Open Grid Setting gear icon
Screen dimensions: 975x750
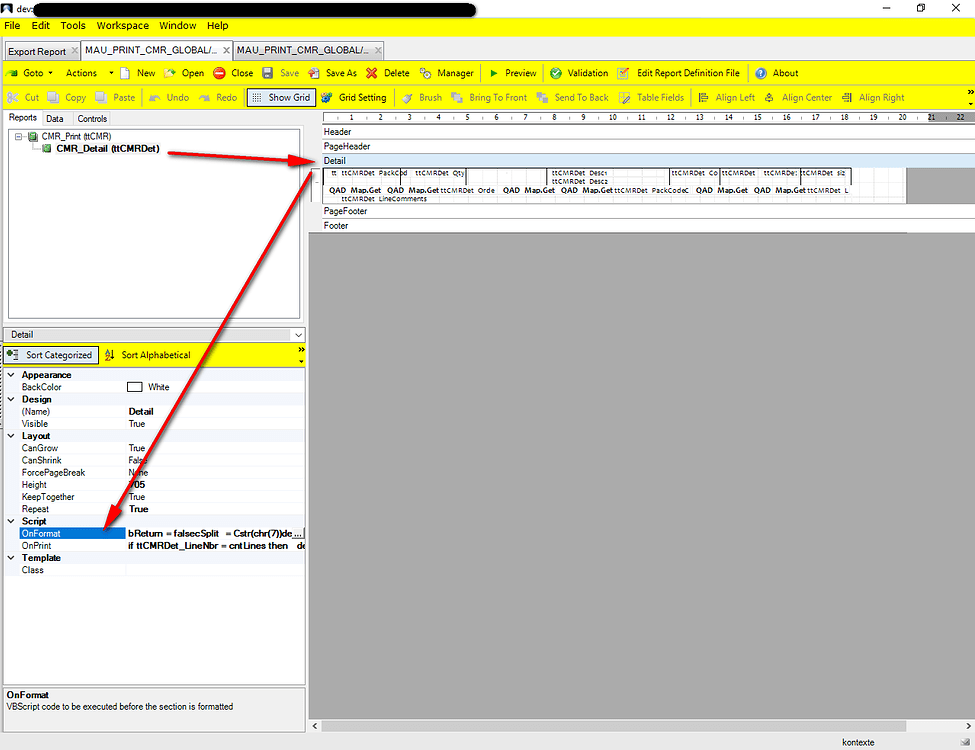pos(326,98)
